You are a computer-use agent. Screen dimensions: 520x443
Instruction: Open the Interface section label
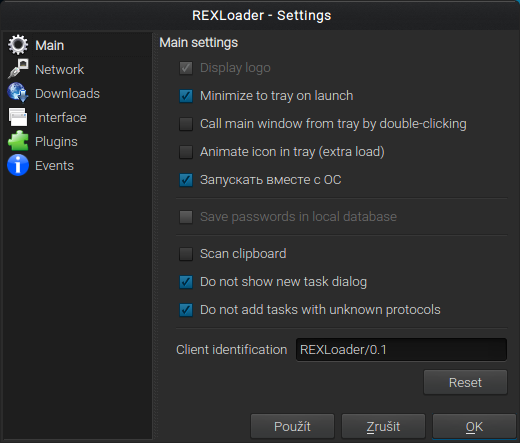tap(61, 118)
